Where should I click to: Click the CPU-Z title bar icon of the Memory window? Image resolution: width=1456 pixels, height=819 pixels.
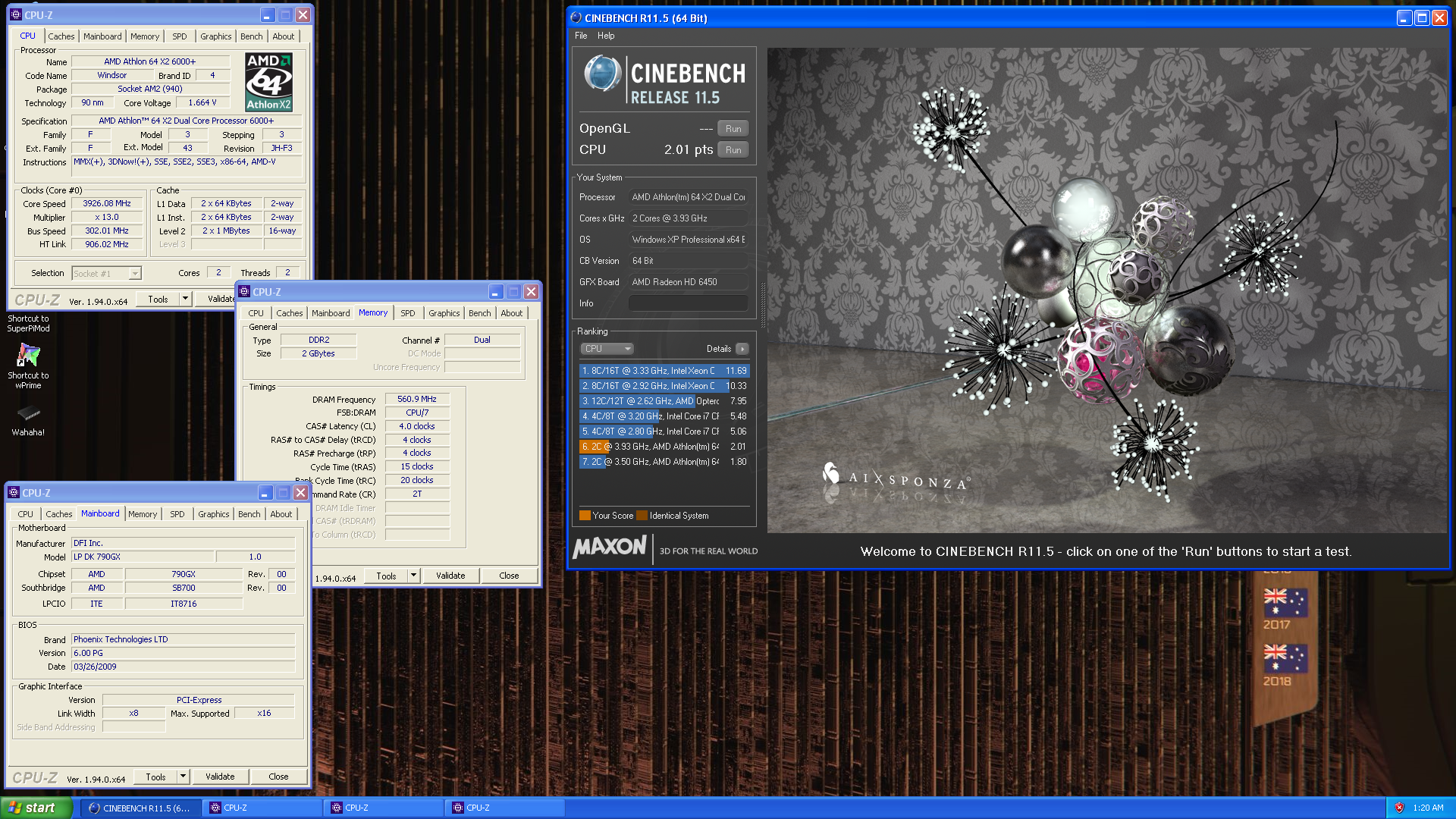(x=244, y=292)
